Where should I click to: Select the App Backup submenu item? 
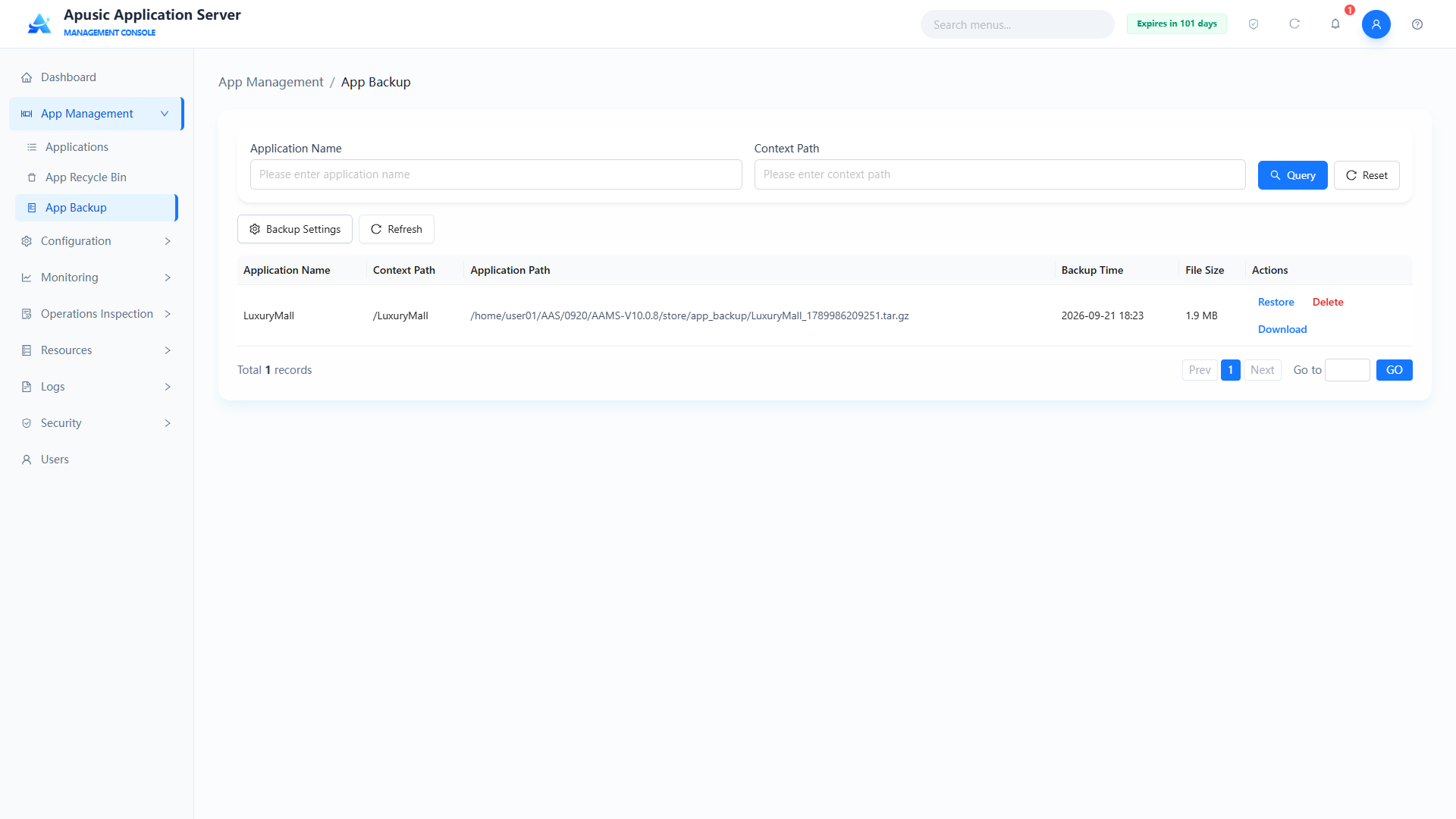point(96,208)
